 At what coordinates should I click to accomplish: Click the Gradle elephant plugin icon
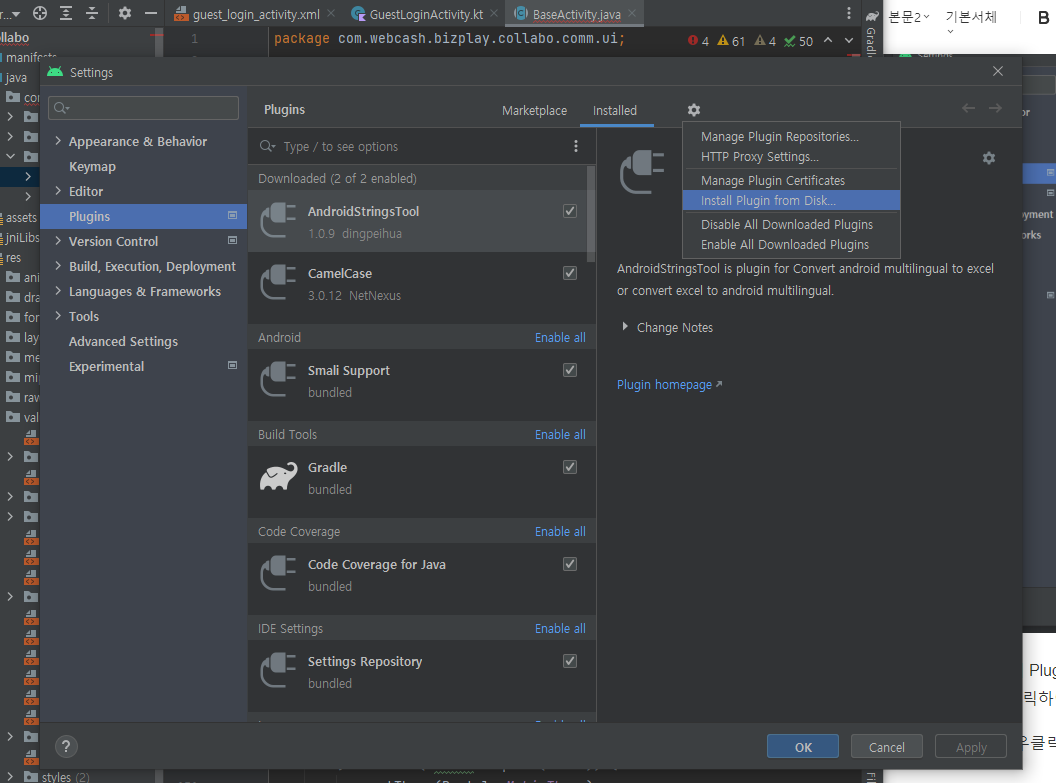(x=278, y=477)
